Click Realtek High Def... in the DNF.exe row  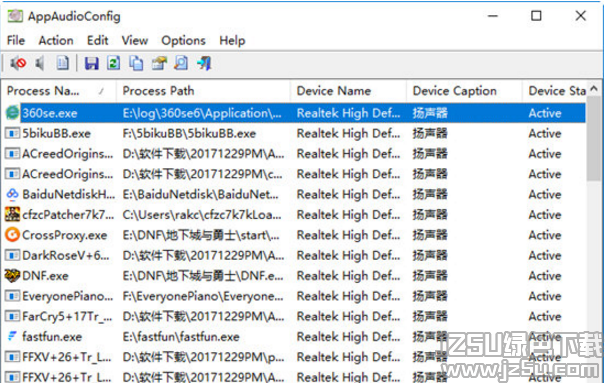348,276
